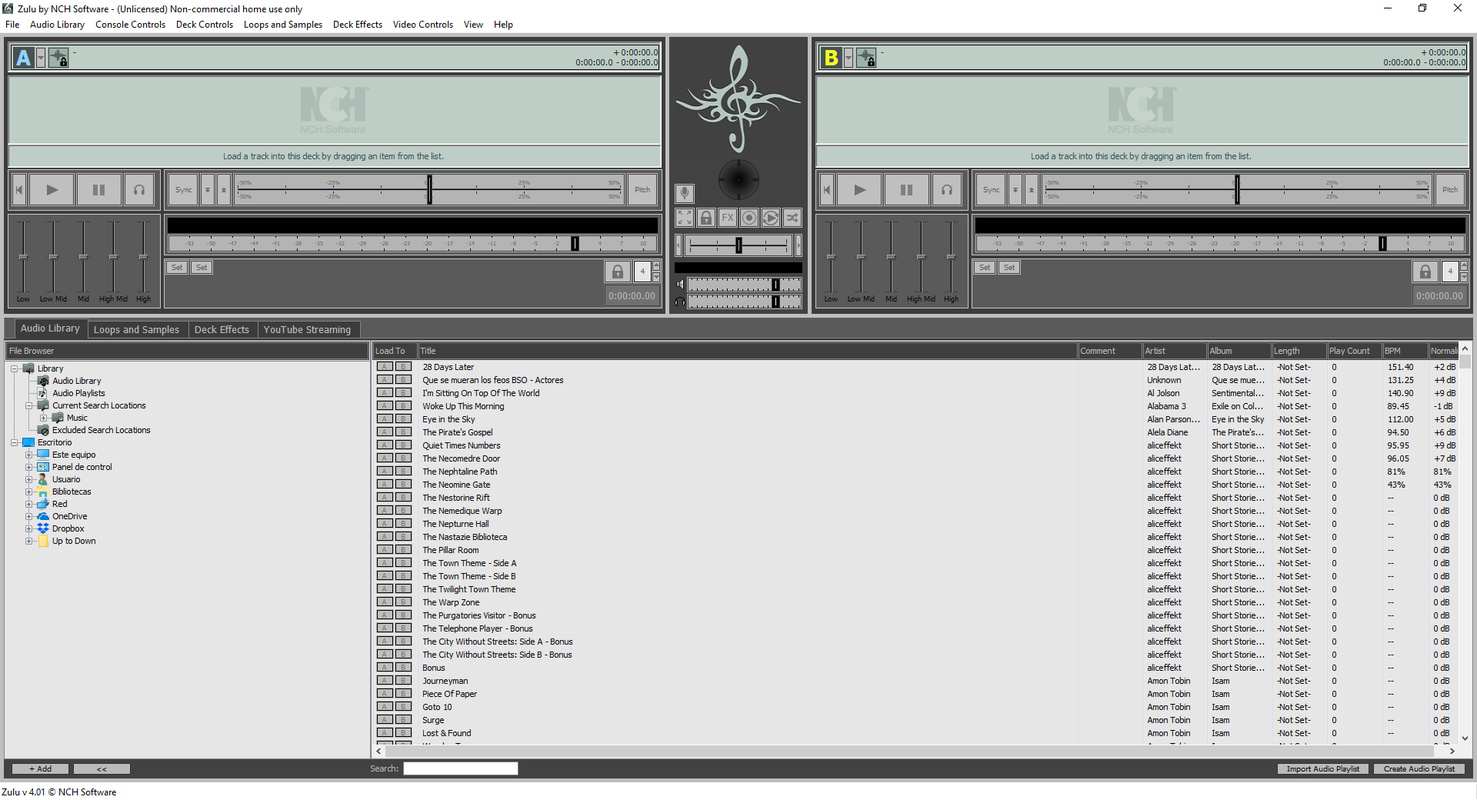Click the master speaker volume slider

745,284
